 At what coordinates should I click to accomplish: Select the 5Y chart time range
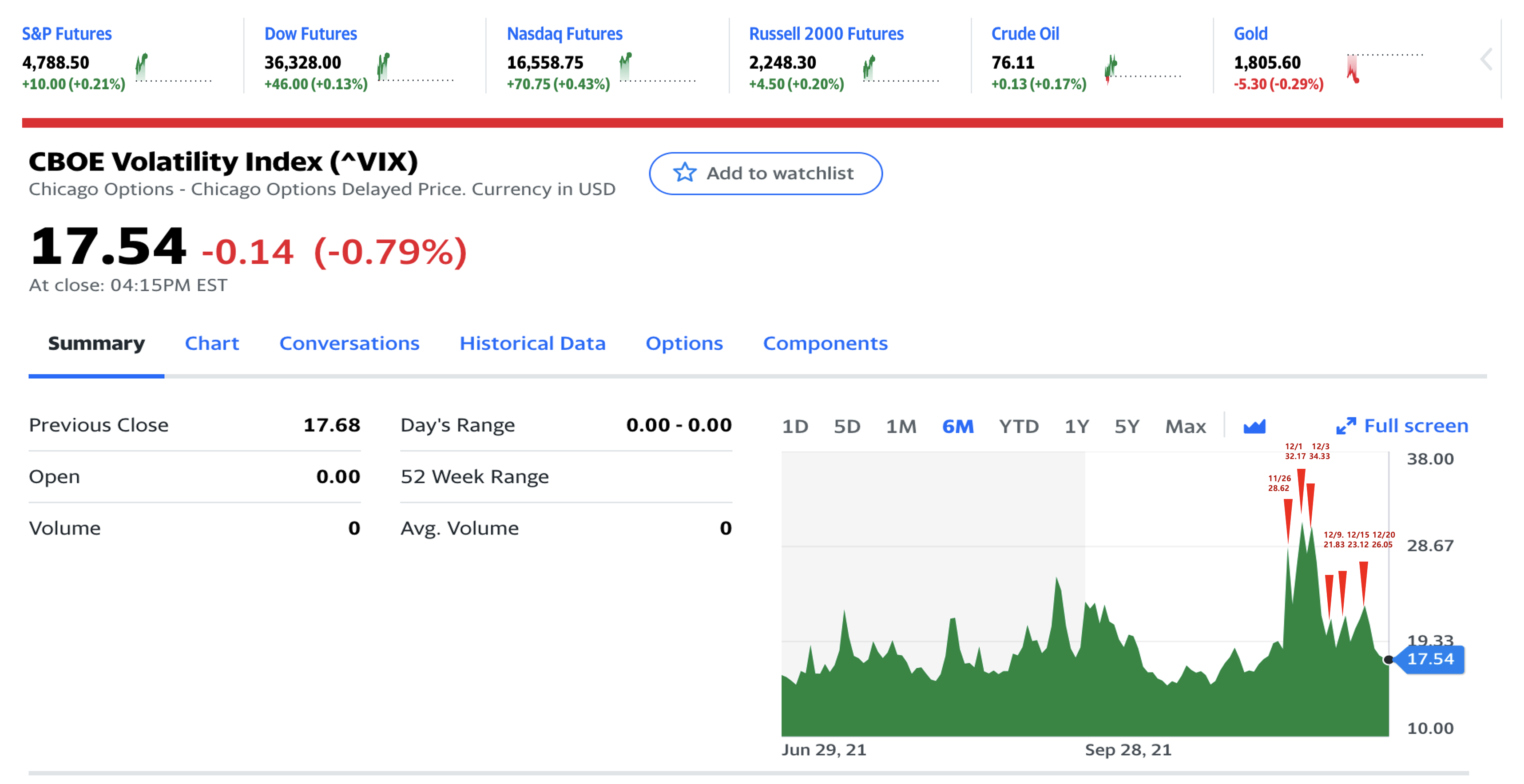[x=1127, y=426]
